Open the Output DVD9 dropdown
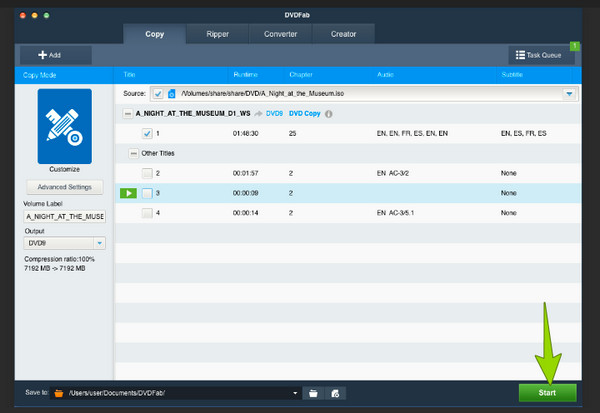 click(99, 243)
